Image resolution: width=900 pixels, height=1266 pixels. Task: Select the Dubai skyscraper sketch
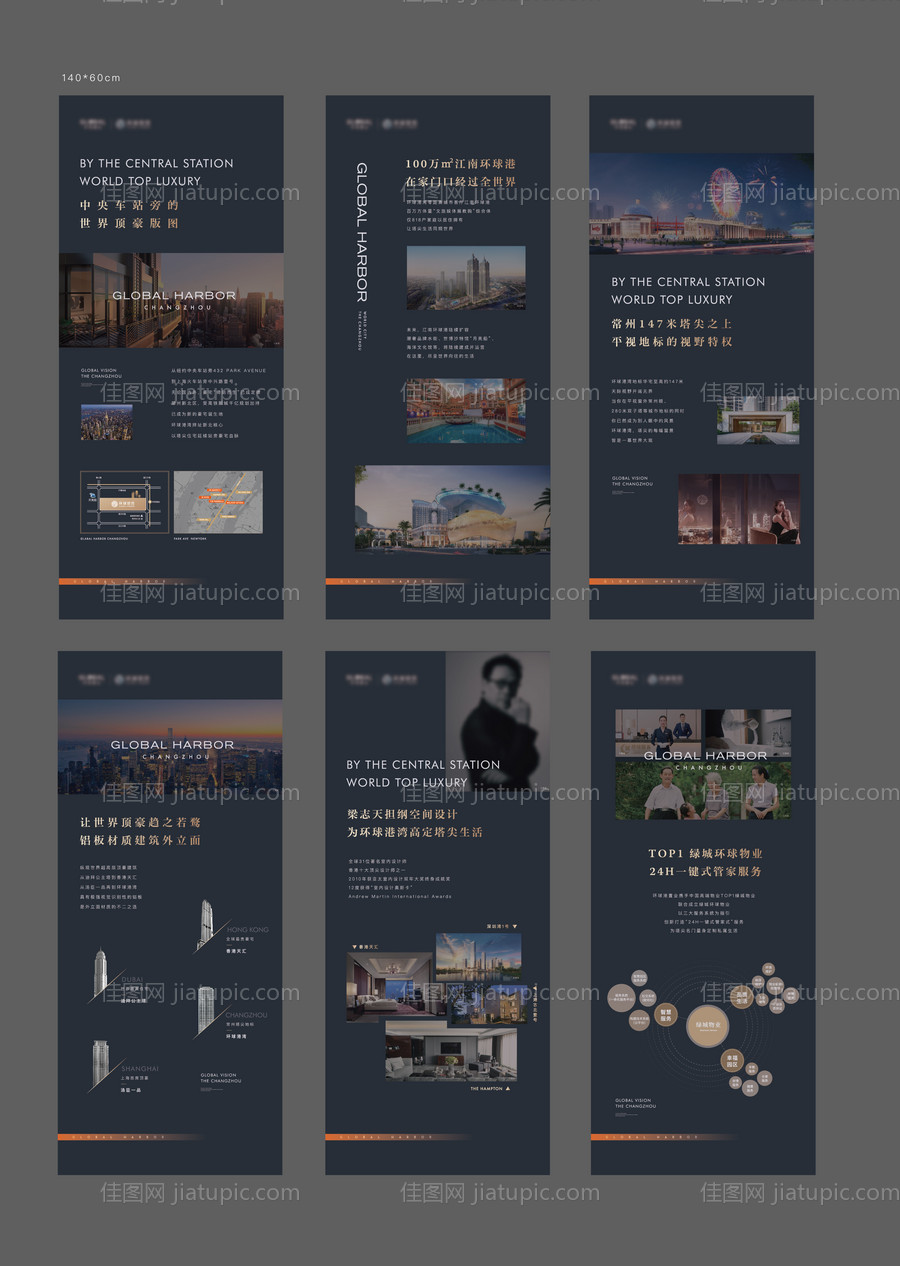(100, 973)
